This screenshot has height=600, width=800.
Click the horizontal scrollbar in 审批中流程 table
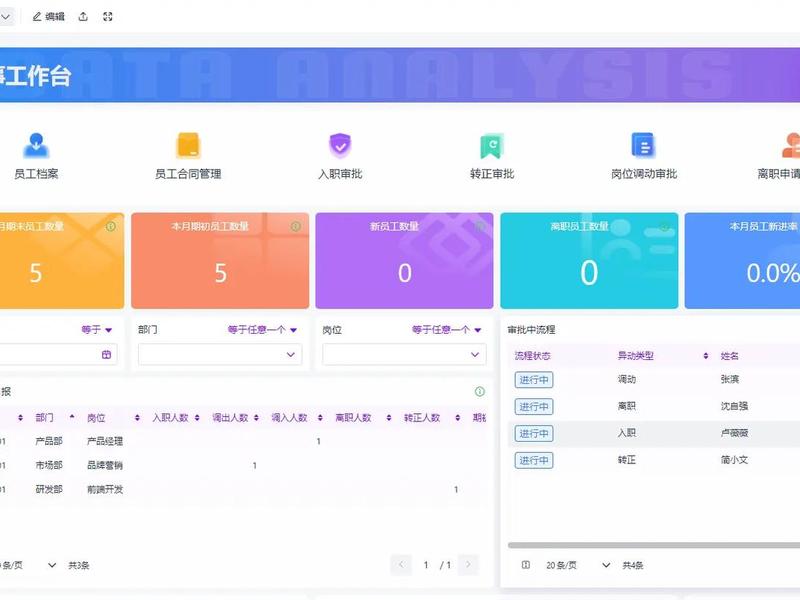point(654,545)
